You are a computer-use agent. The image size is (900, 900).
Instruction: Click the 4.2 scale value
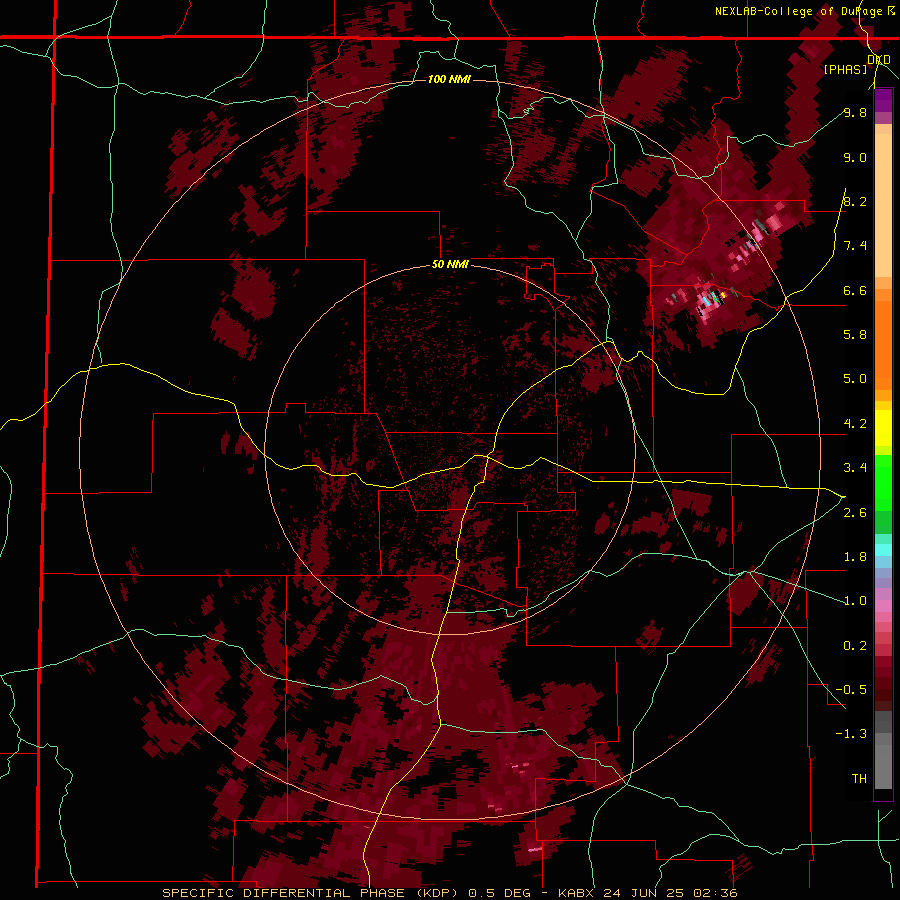[855, 424]
